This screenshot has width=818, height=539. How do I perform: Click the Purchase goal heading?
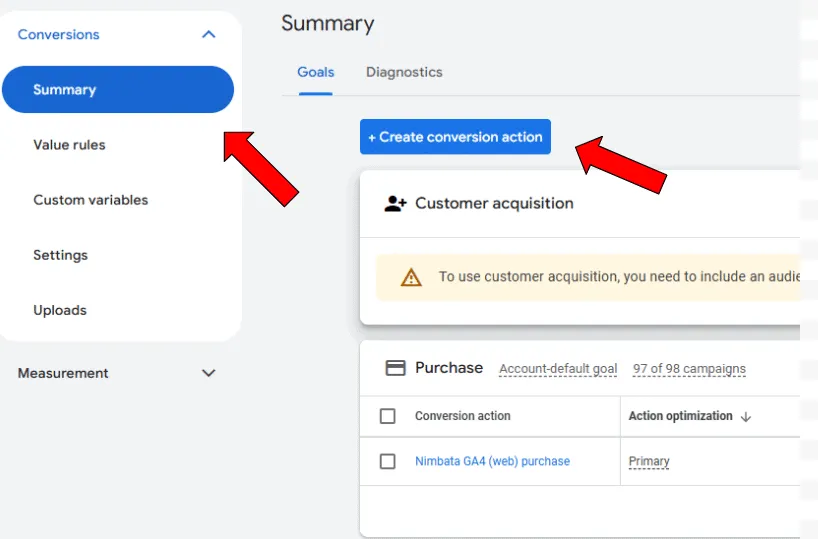point(449,368)
